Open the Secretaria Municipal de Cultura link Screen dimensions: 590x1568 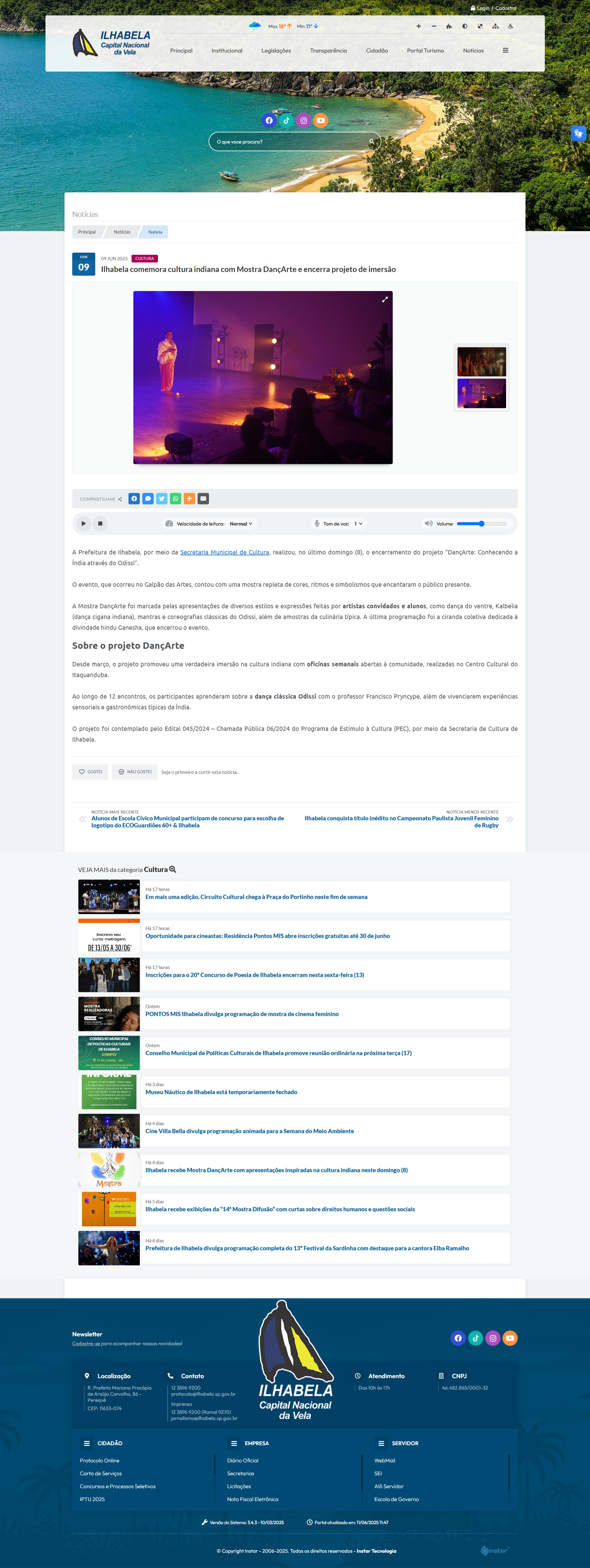(225, 553)
